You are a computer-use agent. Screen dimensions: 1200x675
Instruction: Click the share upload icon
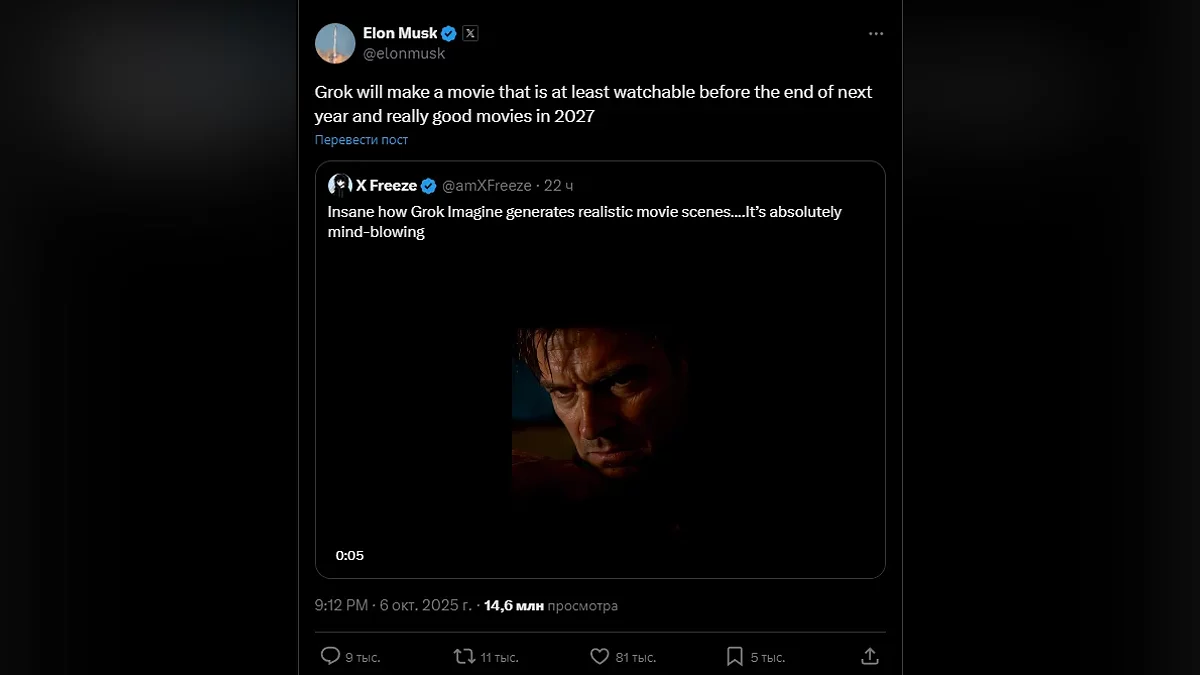[870, 656]
